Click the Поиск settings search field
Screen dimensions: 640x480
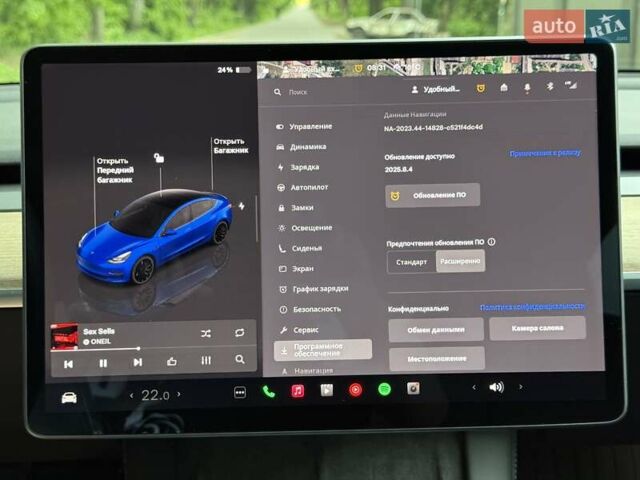coord(300,91)
